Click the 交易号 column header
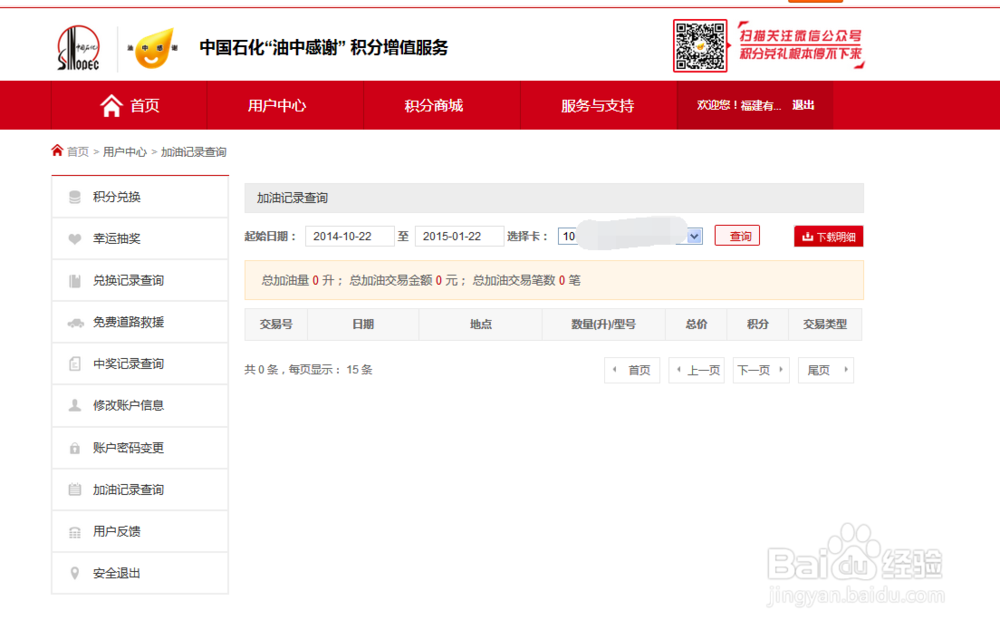1000x630 pixels. click(x=276, y=324)
